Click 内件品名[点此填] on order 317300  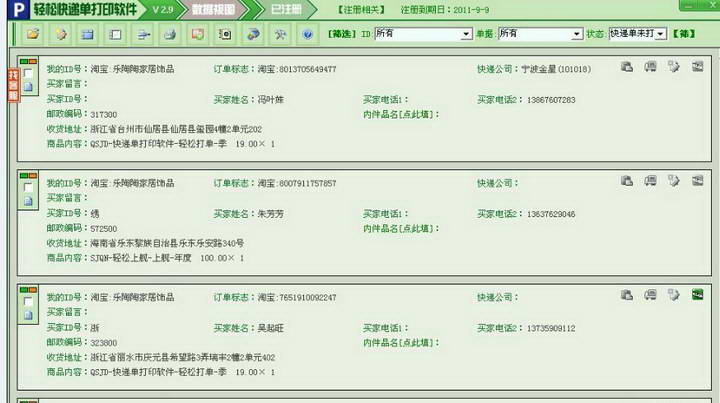tap(401, 114)
